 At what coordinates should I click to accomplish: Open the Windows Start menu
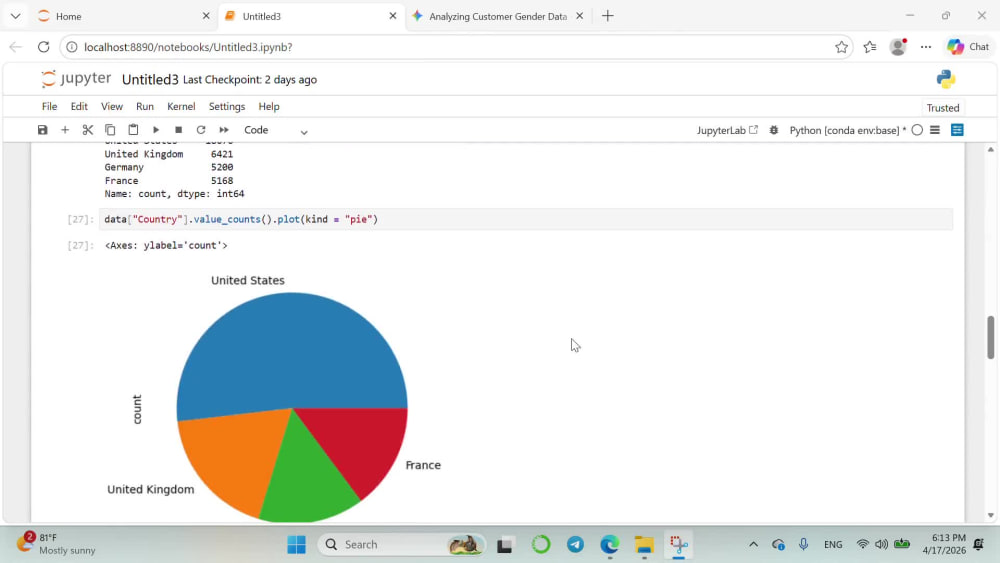click(297, 545)
